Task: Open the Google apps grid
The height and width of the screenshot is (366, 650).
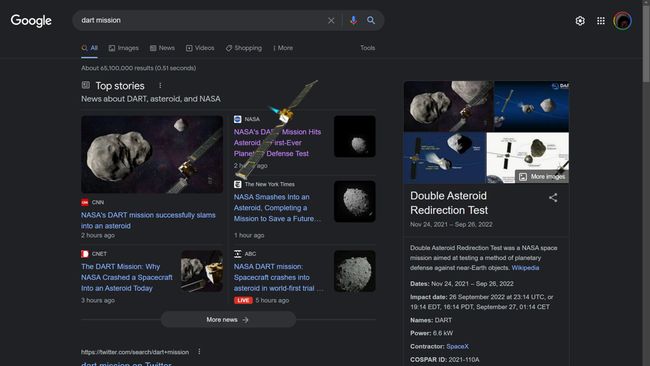Action: pyautogui.click(x=601, y=21)
